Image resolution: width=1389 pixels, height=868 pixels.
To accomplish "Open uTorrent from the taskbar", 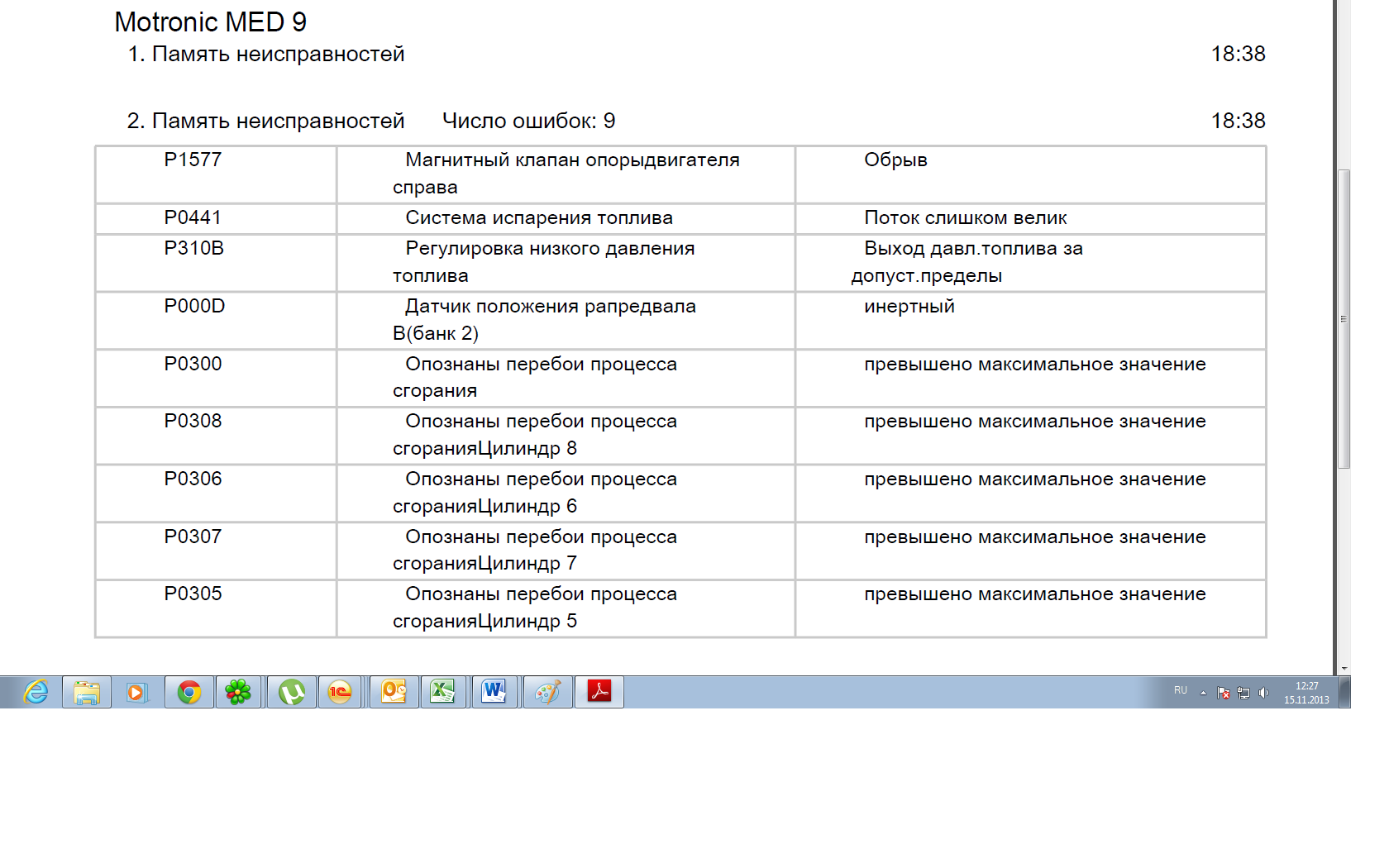I will [x=291, y=692].
